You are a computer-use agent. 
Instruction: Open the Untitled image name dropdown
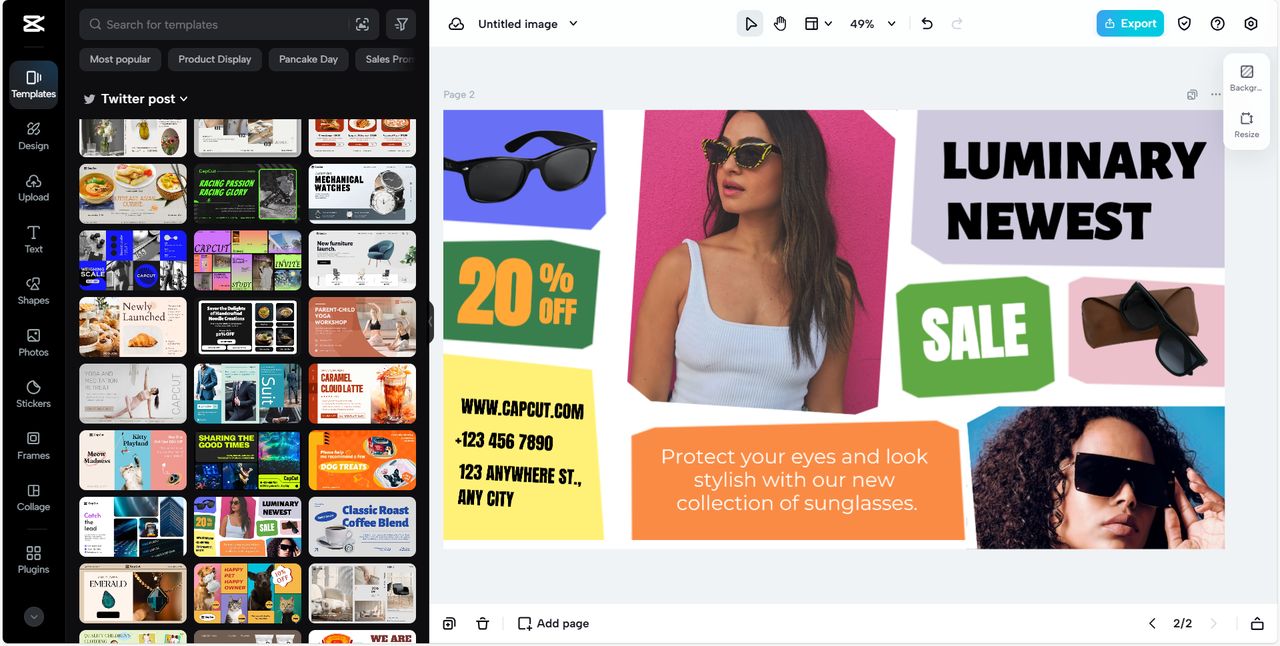click(x=528, y=24)
